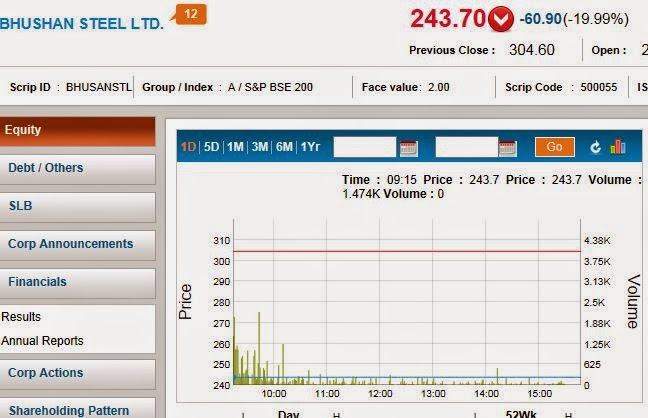Click the 2.5K volume axis label

point(594,303)
